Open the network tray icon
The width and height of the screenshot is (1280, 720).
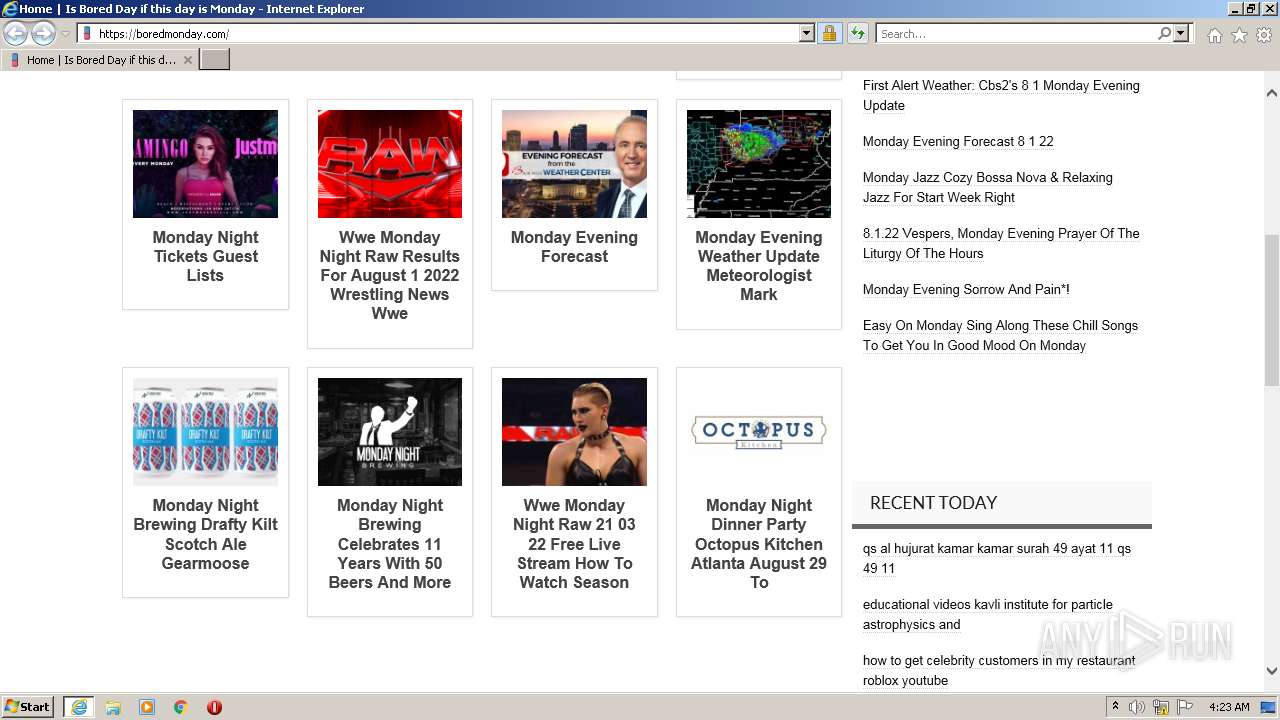coord(1161,707)
